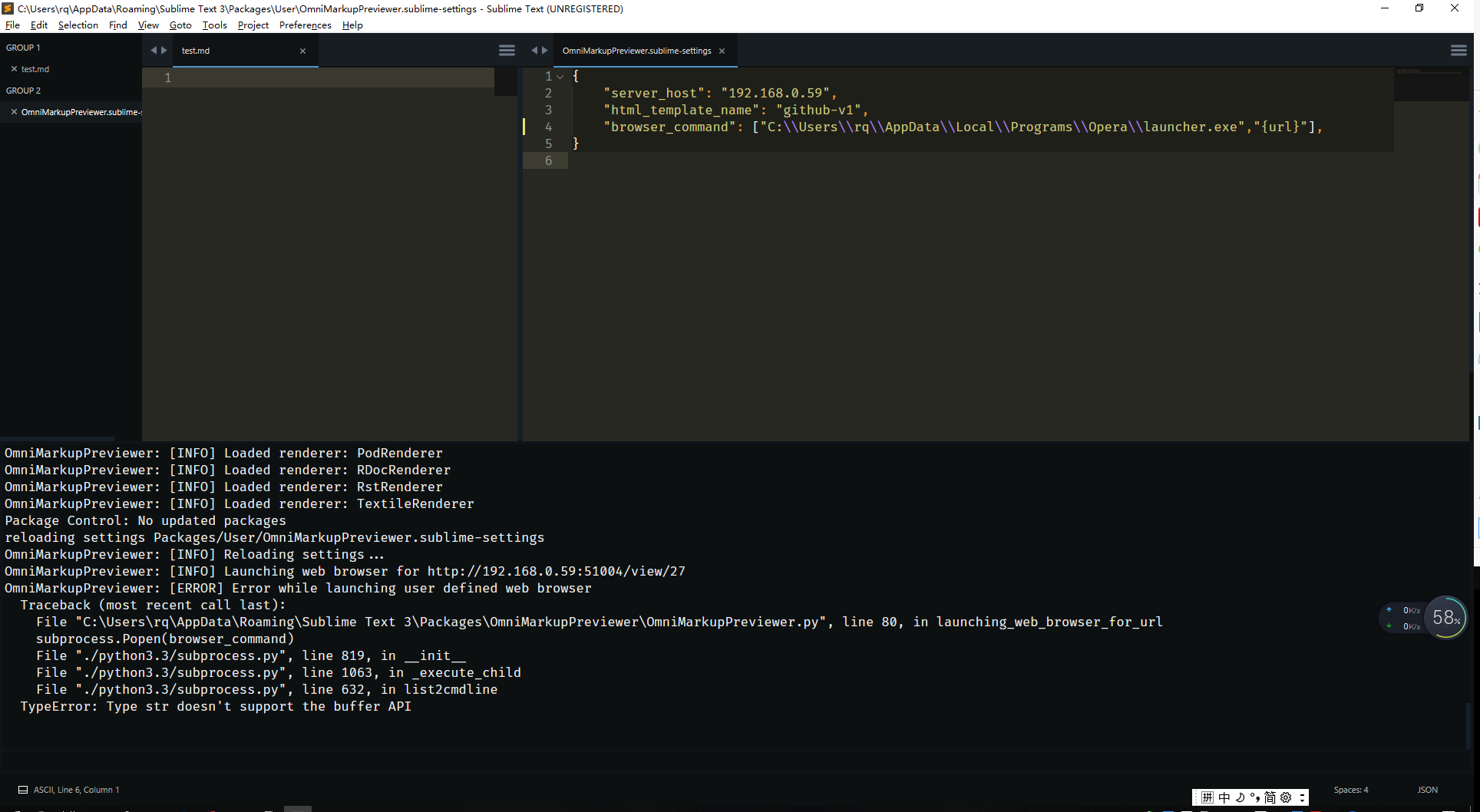Click the 58% memory usage widget

[1446, 618]
